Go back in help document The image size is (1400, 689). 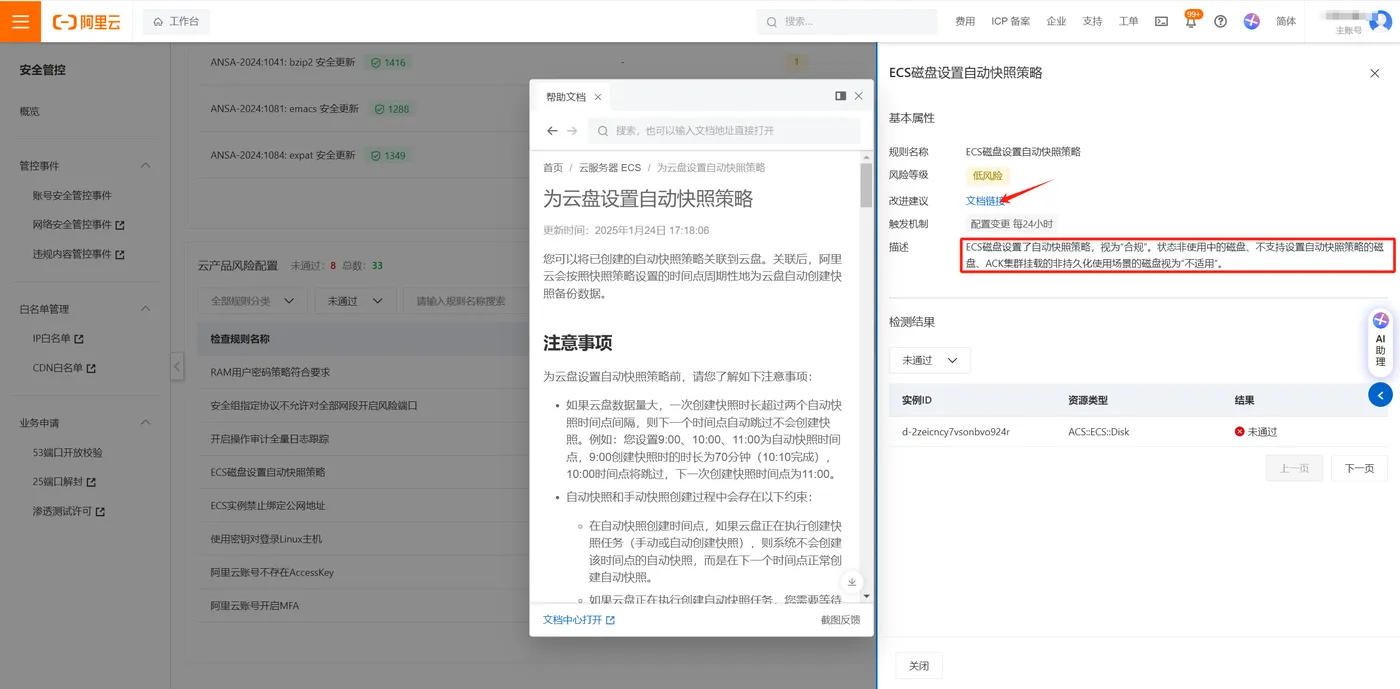[x=553, y=131]
